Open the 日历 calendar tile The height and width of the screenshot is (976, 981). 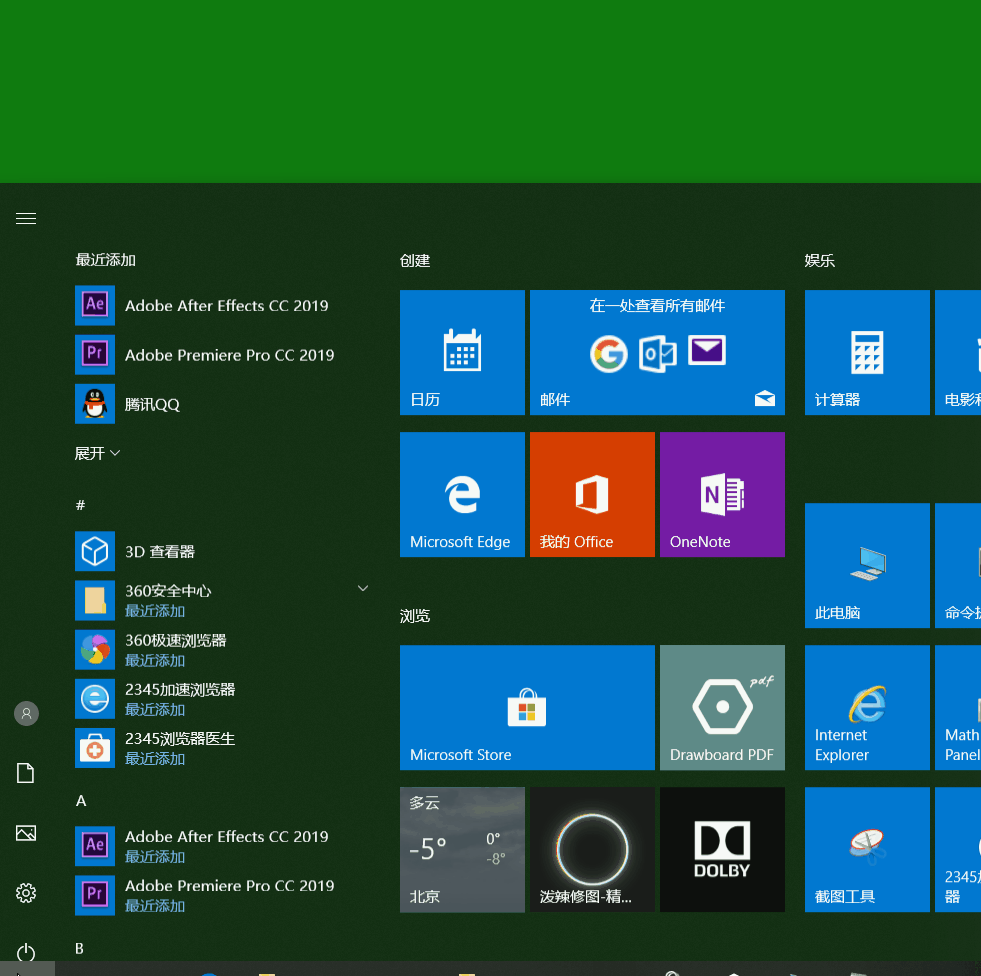point(462,352)
